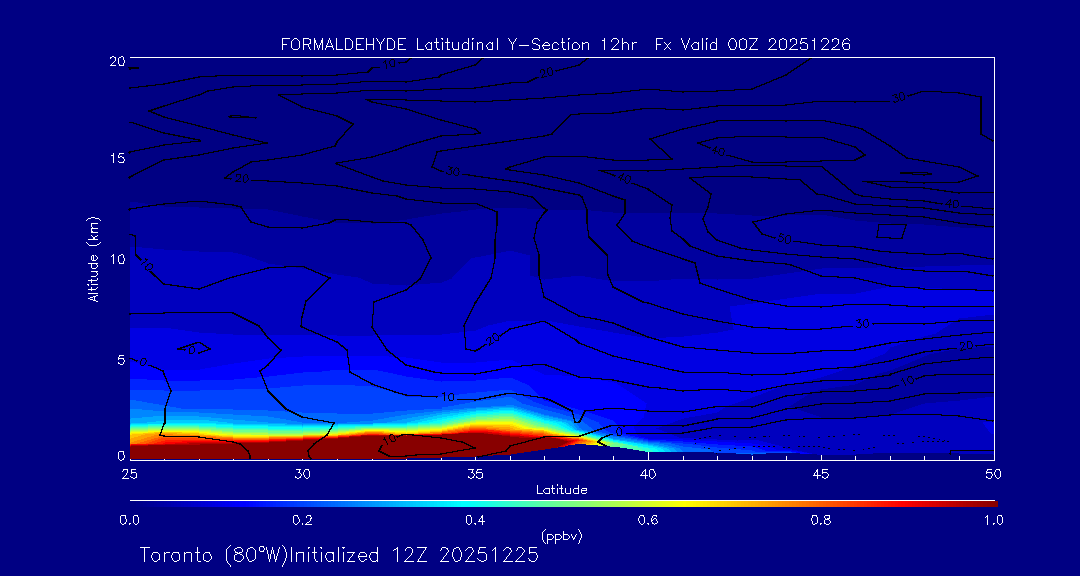Screen dimensions: 1080x576
Task: Click the Altitude (km) axis label
Action: [x=93, y=259]
